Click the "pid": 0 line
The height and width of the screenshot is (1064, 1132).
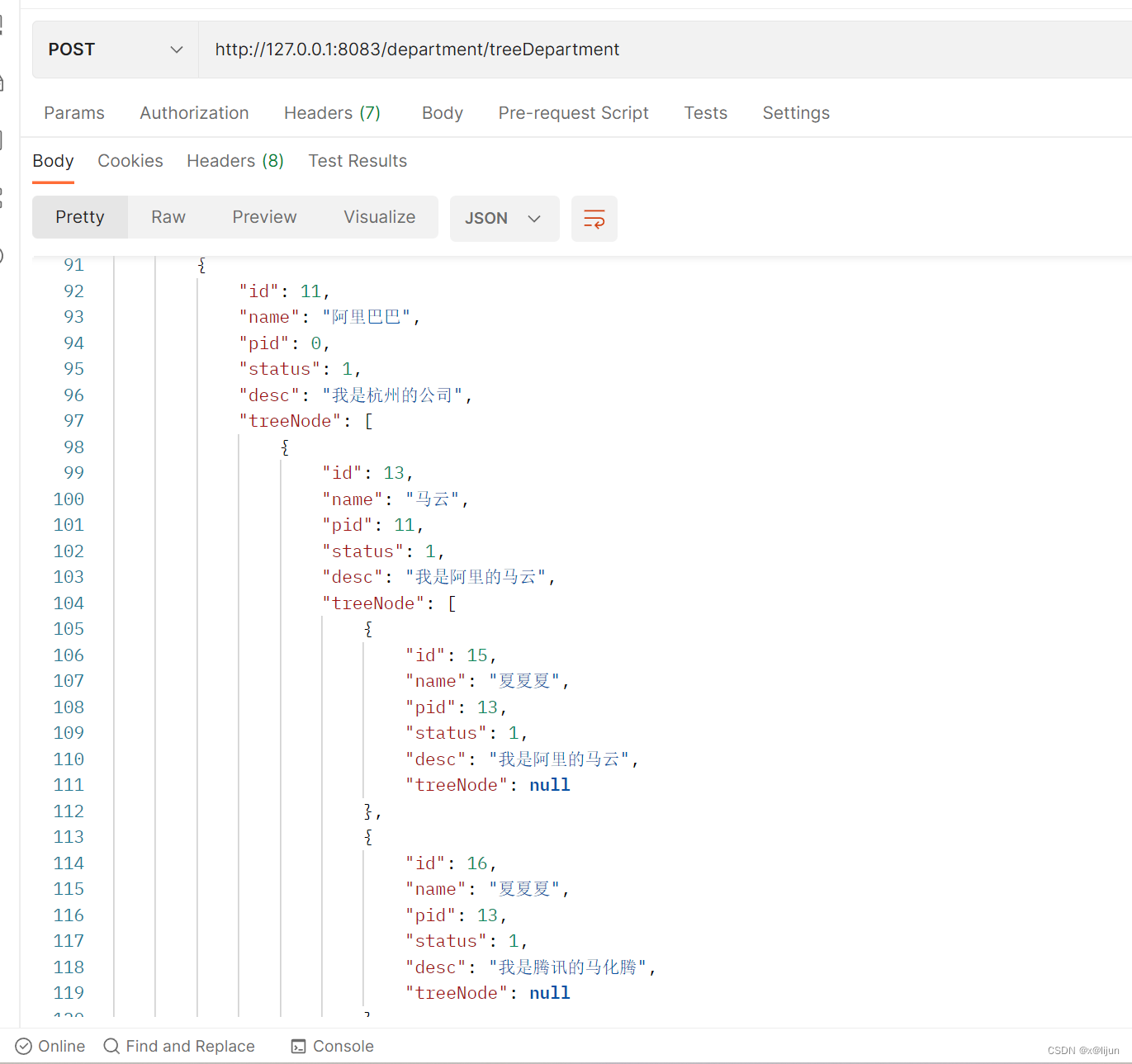click(x=285, y=343)
